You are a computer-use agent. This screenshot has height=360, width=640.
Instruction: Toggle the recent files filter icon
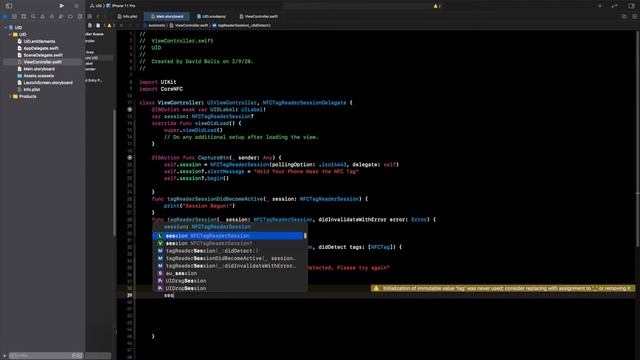coord(74,356)
